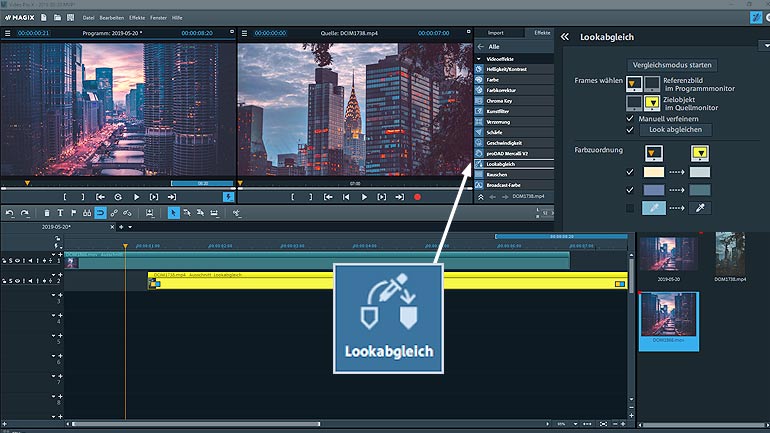Click Vergleichsmodus starten button
The height and width of the screenshot is (433, 770).
(x=672, y=65)
